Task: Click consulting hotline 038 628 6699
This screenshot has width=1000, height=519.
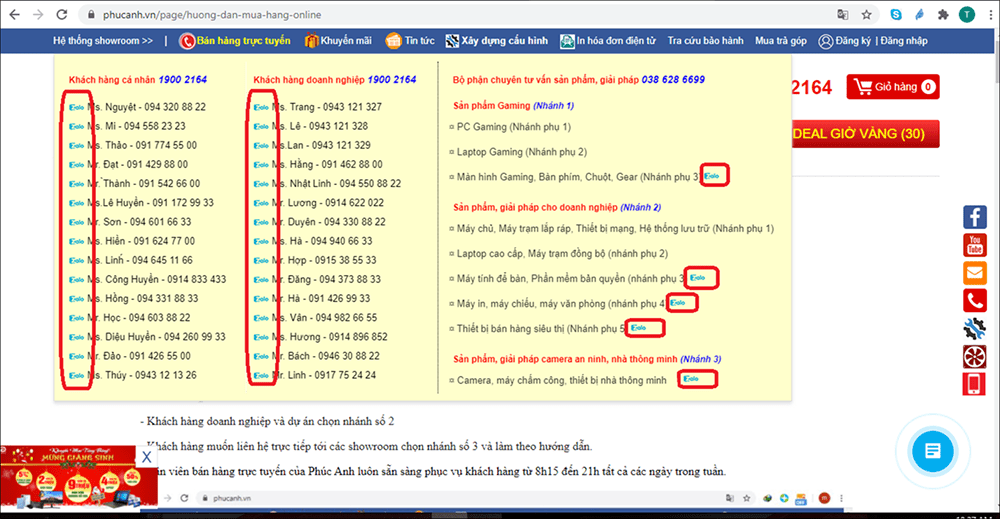Action: (673, 80)
